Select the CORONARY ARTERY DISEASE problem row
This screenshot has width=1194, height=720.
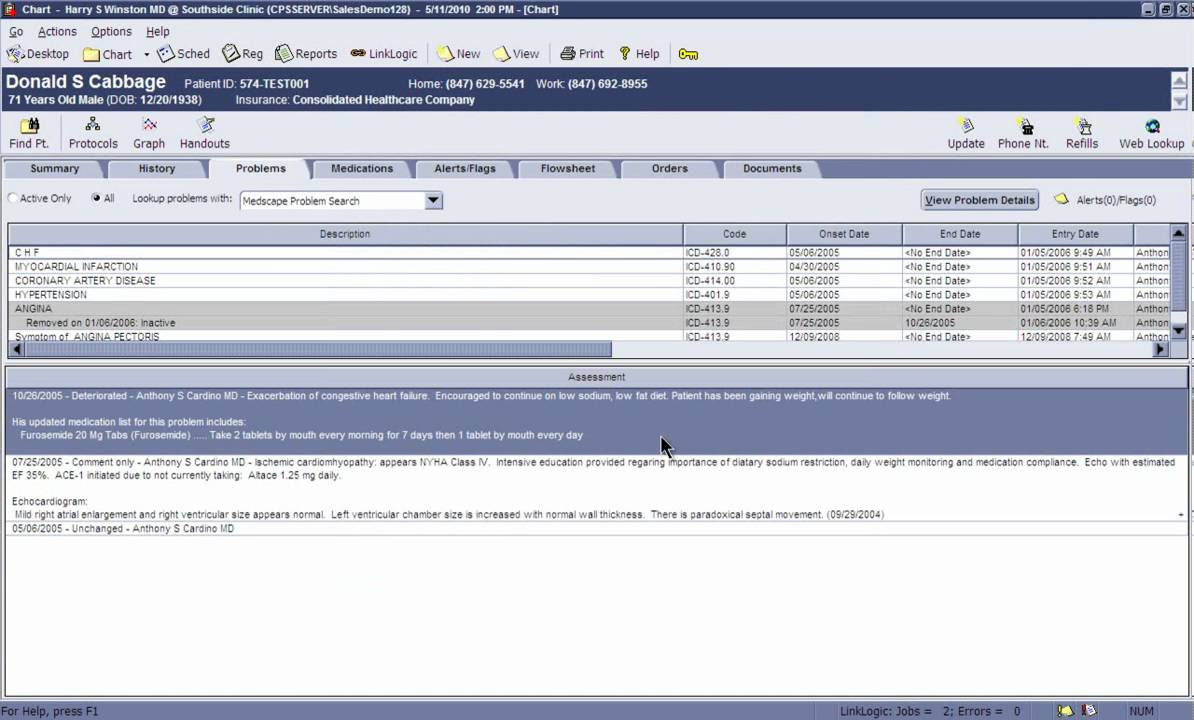tap(589, 281)
